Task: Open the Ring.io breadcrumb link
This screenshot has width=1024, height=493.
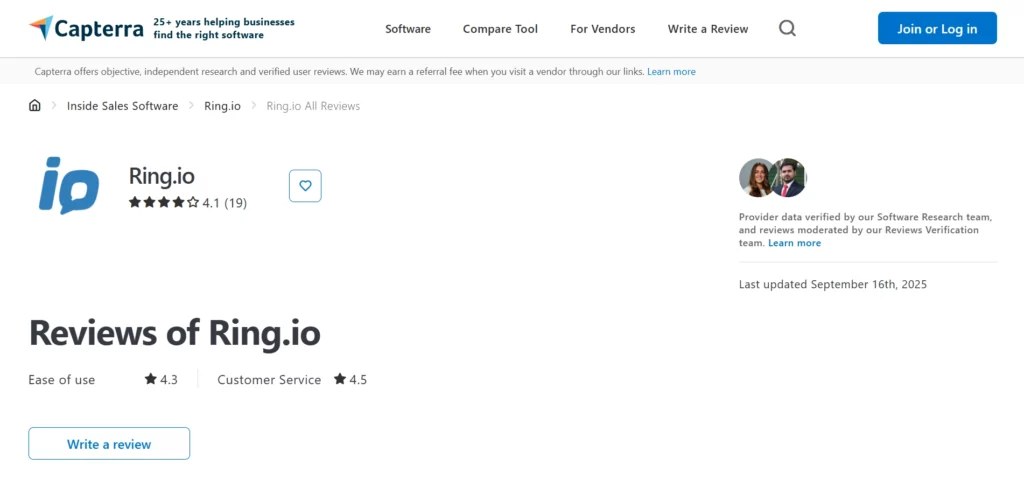Action: 222,106
